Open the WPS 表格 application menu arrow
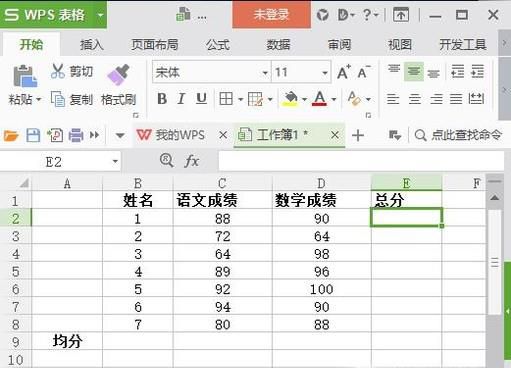 coord(100,15)
